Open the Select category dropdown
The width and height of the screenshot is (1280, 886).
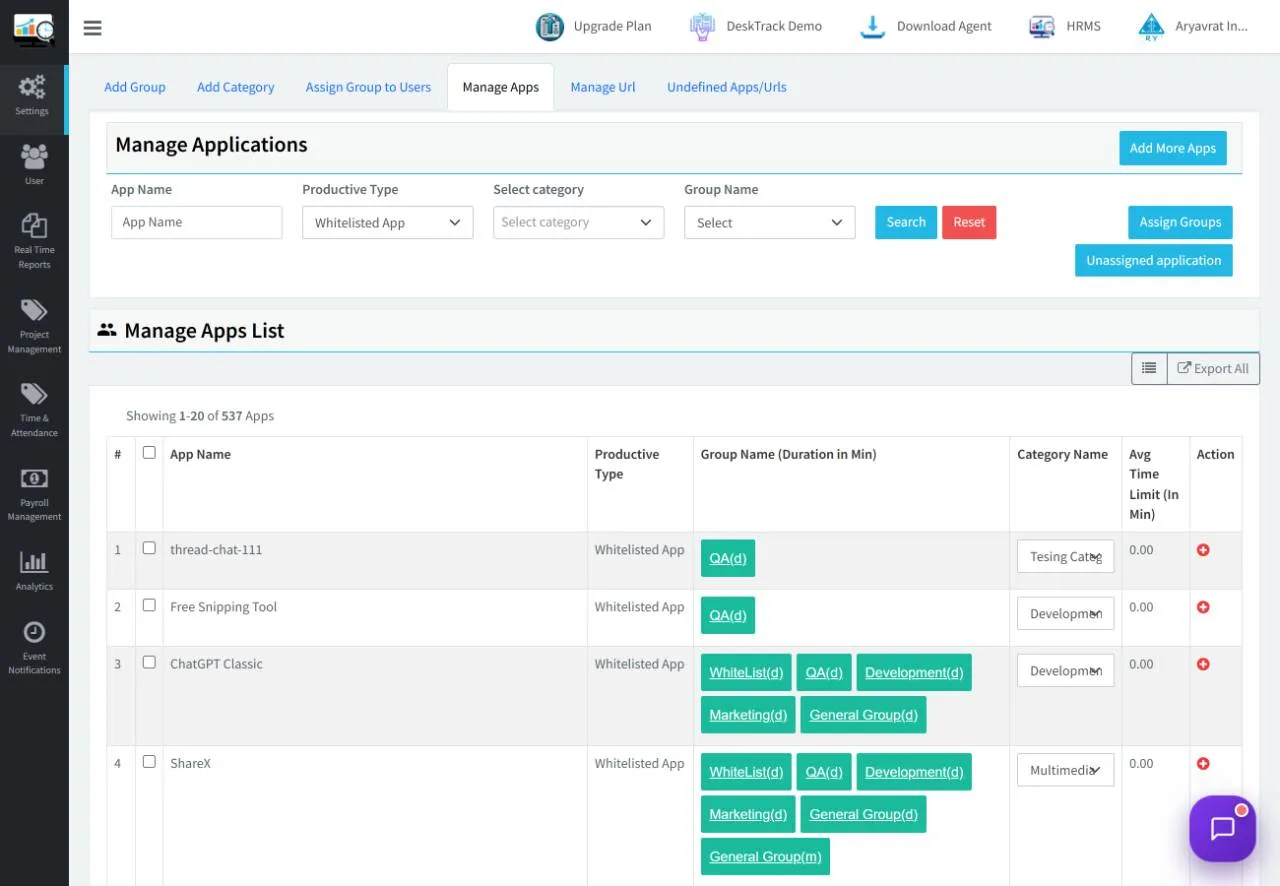[x=579, y=223]
